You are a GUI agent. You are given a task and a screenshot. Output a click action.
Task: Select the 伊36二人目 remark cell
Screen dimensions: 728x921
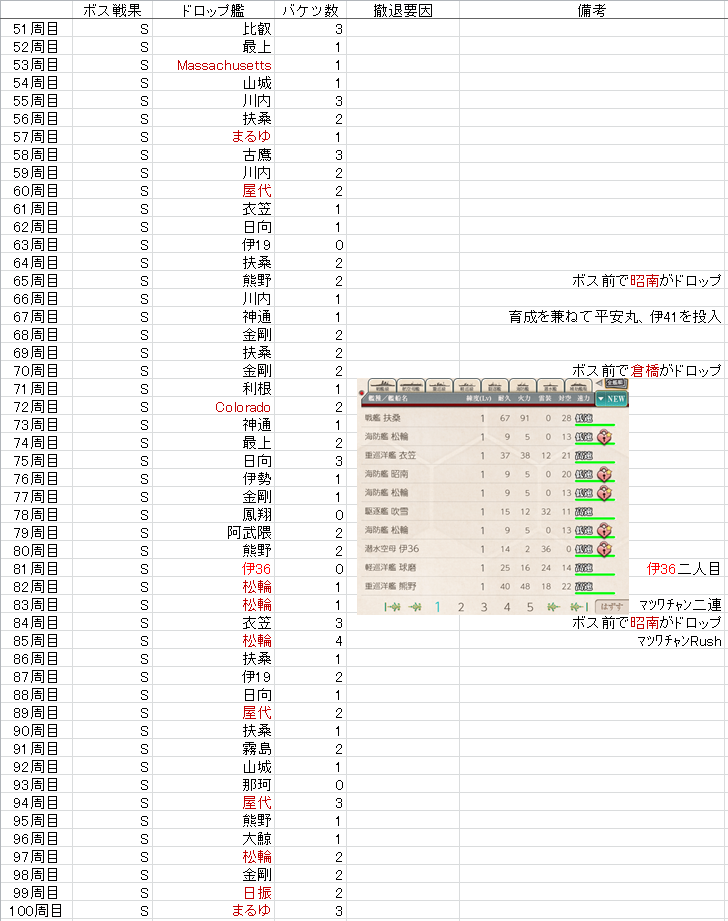click(684, 569)
